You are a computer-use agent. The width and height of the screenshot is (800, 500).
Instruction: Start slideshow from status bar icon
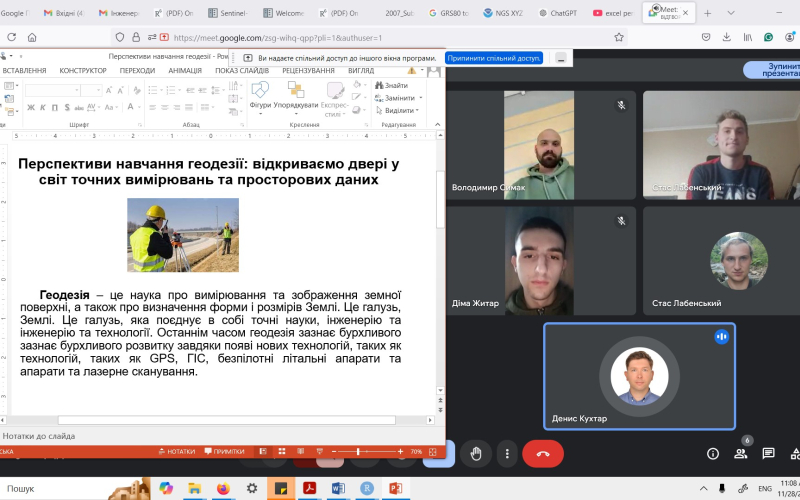coord(319,452)
